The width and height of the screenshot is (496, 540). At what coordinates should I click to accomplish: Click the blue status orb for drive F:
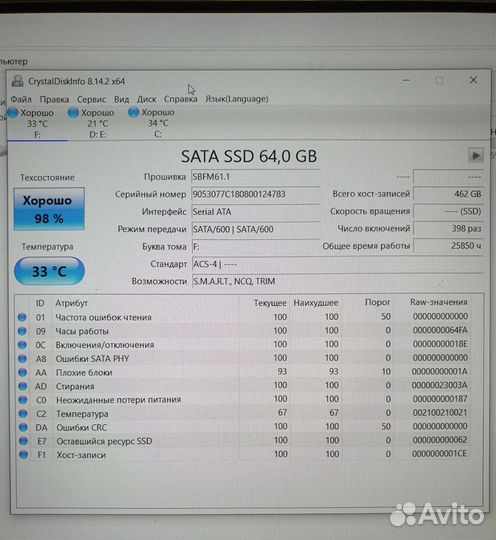coord(13,113)
